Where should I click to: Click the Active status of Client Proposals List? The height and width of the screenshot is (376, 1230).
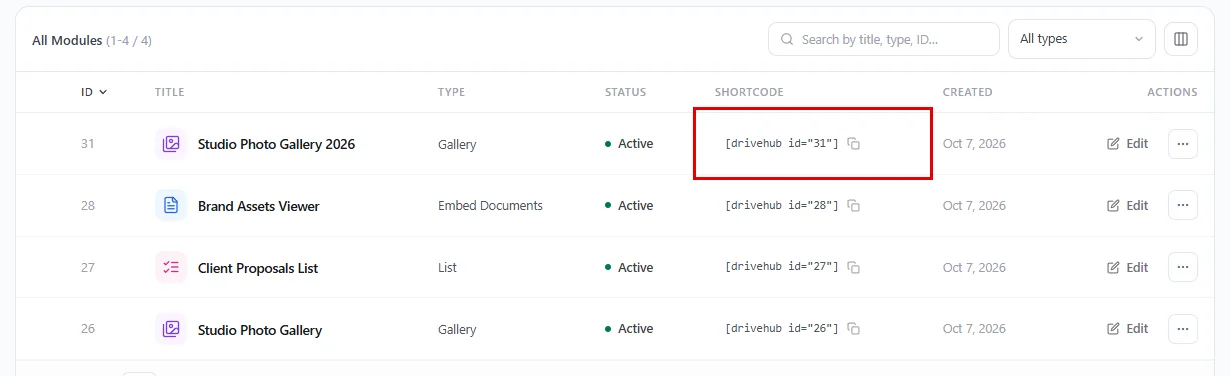[629, 268]
